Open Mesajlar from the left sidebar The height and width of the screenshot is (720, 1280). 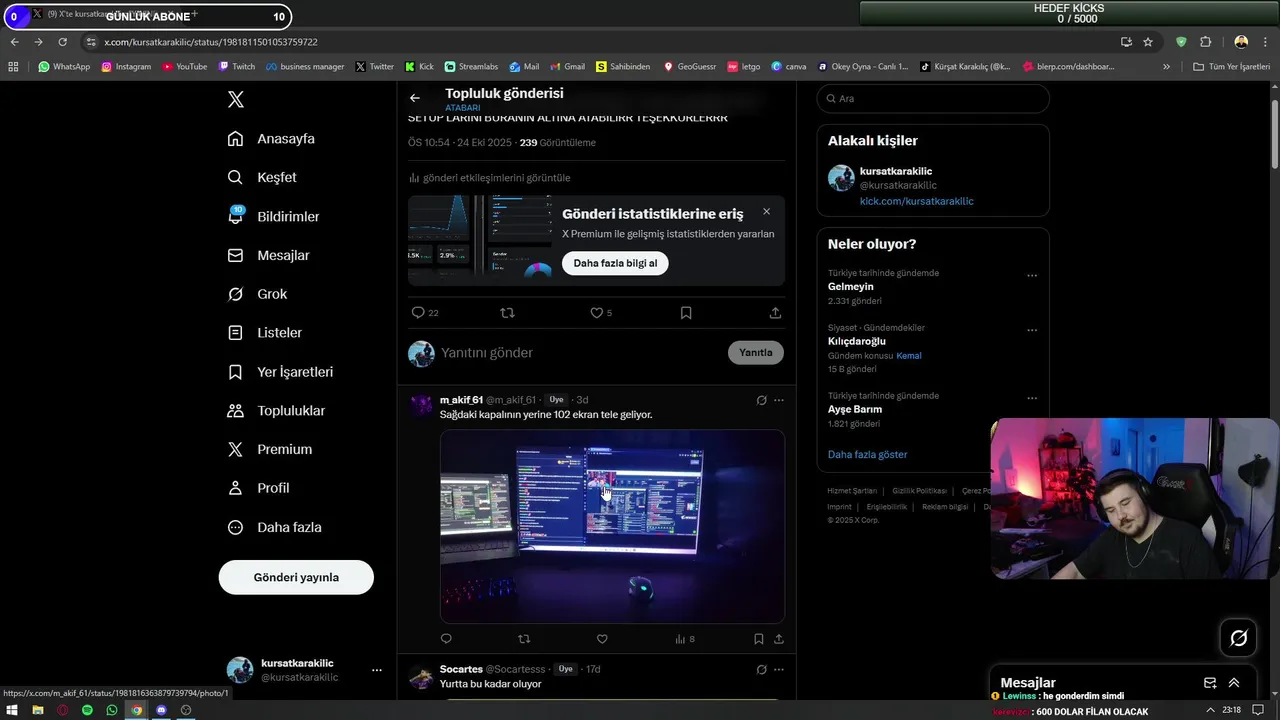268,255
